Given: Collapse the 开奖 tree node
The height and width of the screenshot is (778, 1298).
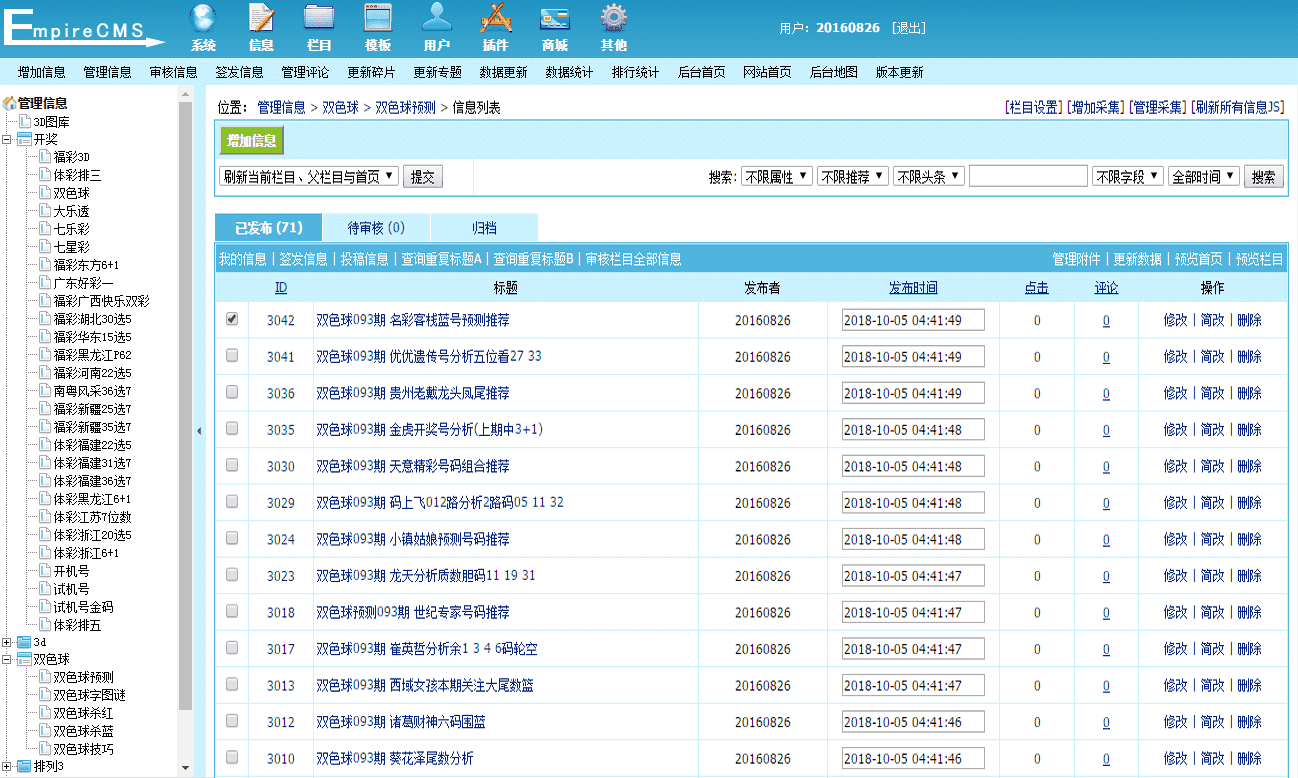Looking at the screenshot, I should 7,139.
